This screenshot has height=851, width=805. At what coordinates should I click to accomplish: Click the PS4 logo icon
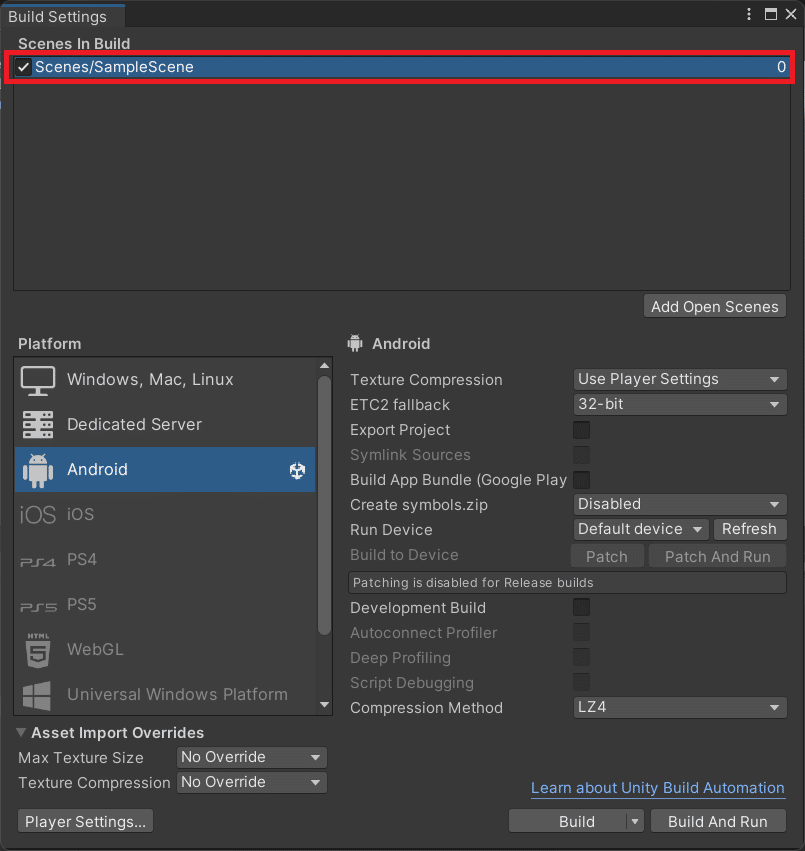37,561
